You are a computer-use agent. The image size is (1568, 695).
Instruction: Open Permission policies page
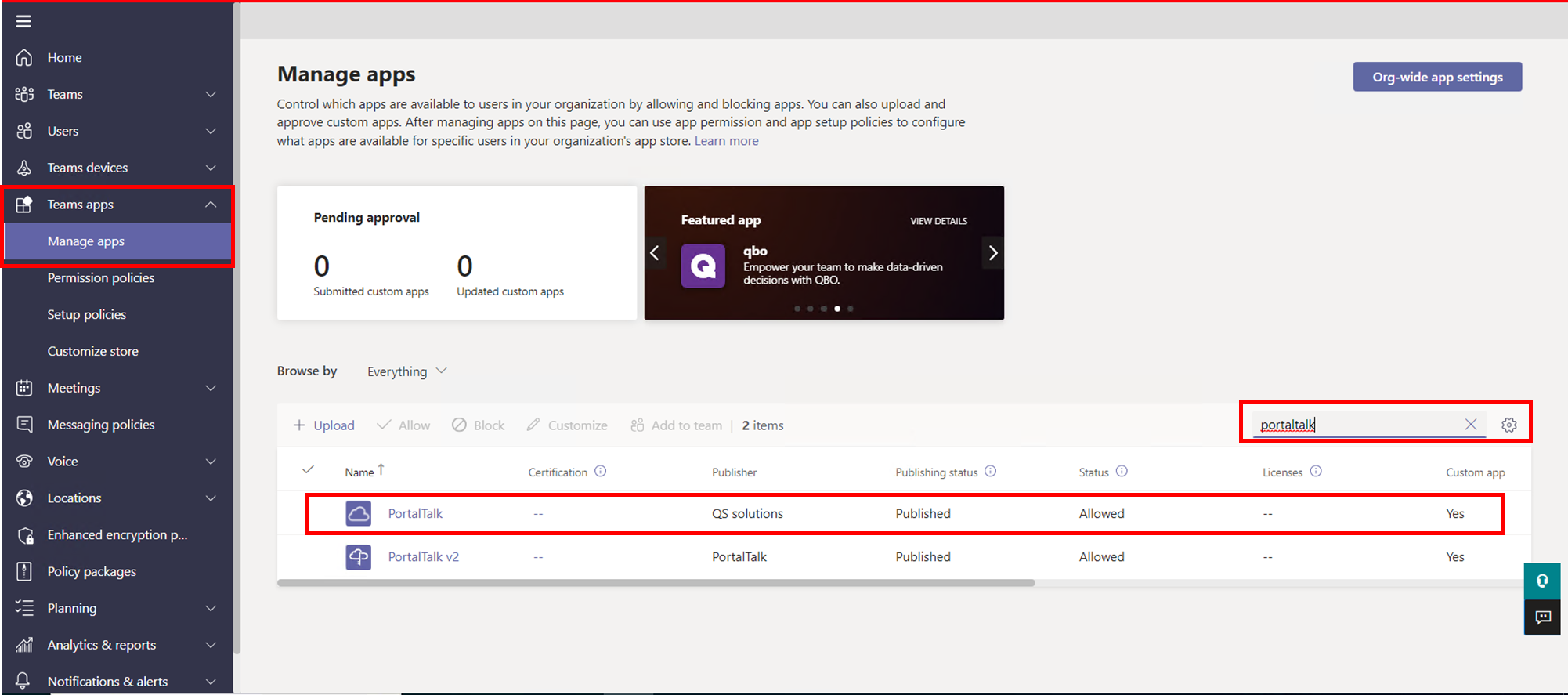pos(101,278)
